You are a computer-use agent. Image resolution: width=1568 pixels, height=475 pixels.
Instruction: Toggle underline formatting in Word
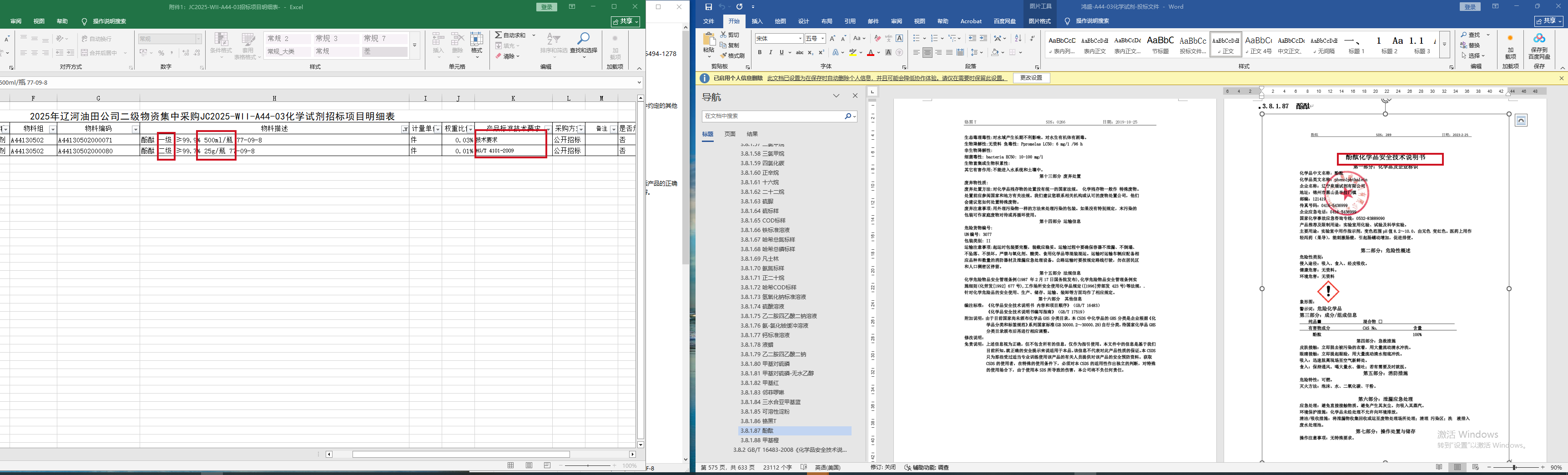(x=781, y=53)
